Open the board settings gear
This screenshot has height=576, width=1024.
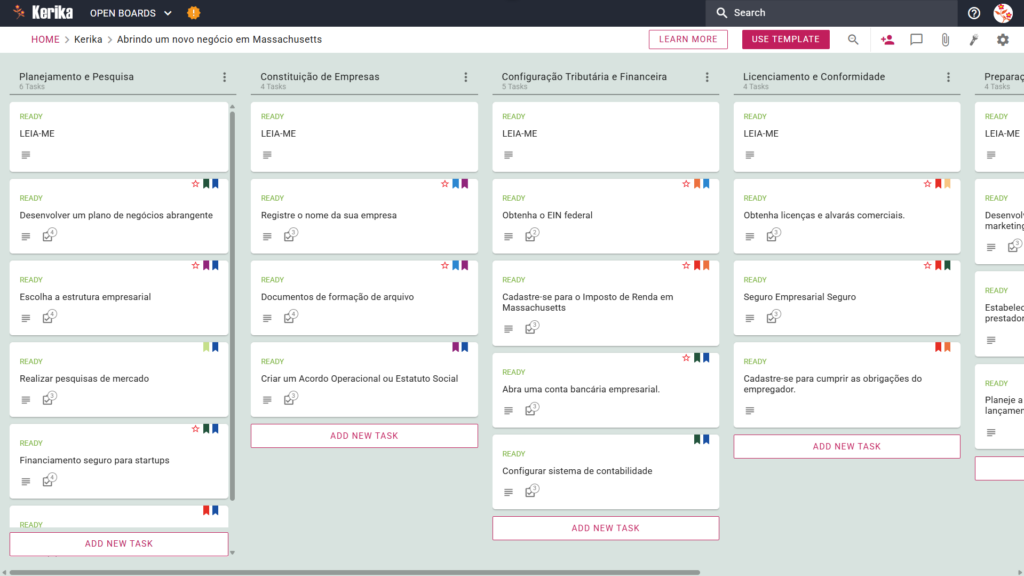point(1002,40)
